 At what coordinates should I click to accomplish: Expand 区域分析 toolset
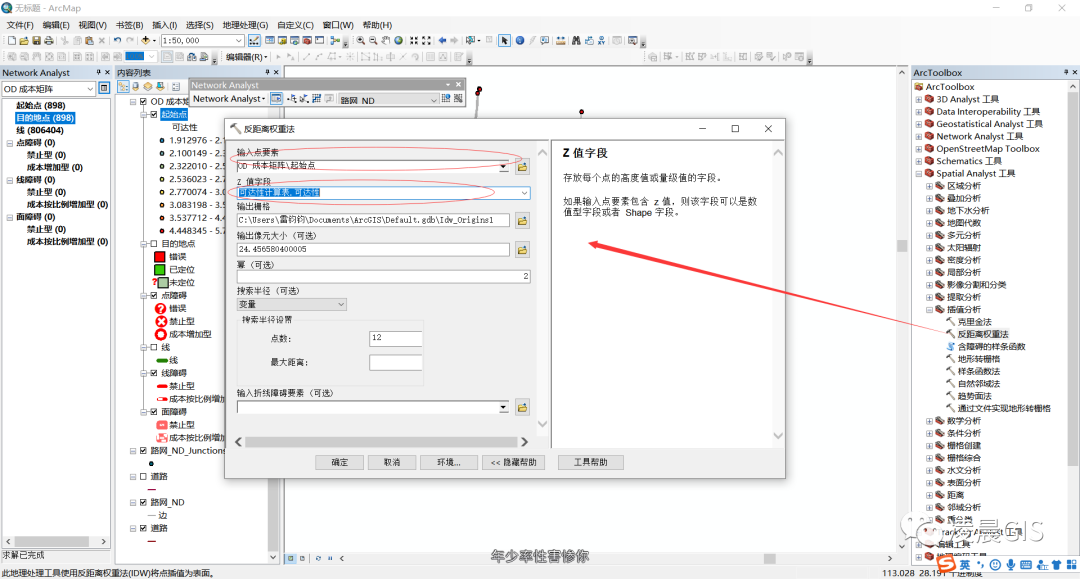pos(929,186)
